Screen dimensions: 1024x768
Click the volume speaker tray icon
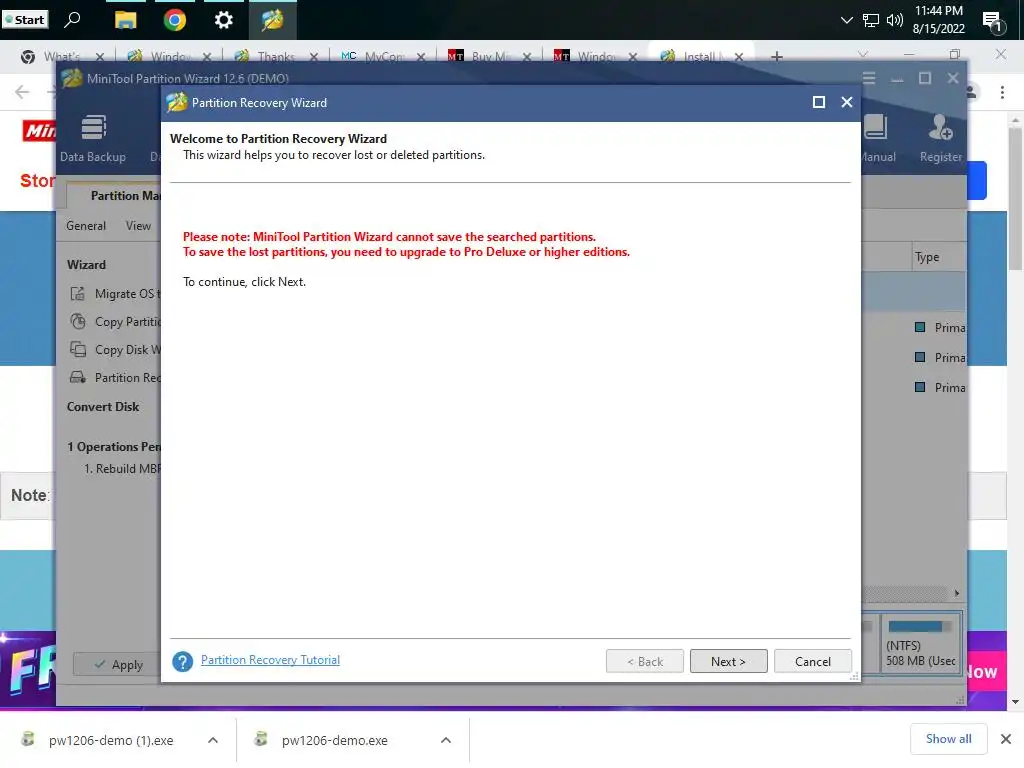[x=895, y=20]
